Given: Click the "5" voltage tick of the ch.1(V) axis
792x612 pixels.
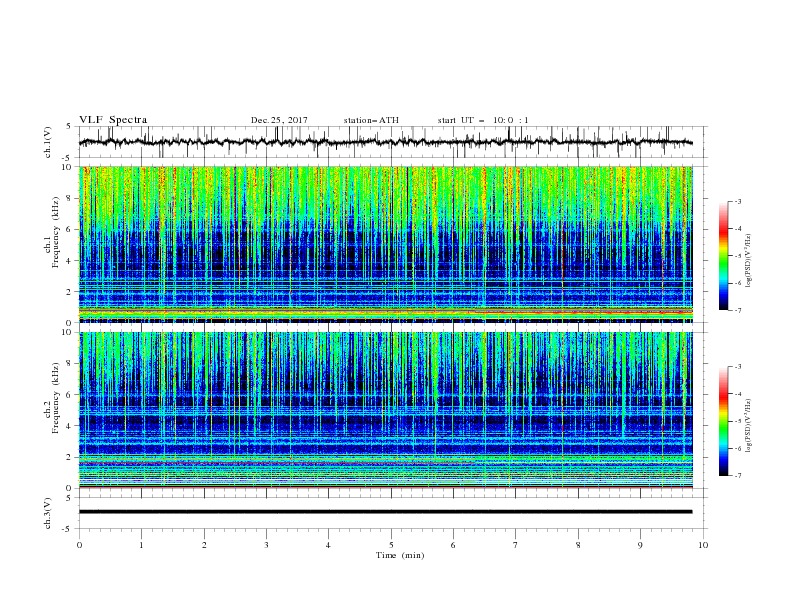Looking at the screenshot, I should 69,126.
